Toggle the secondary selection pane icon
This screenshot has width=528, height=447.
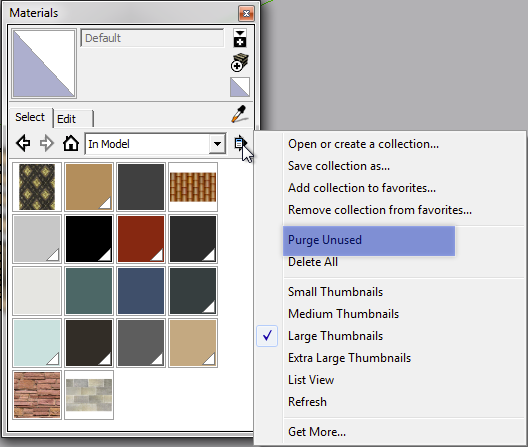point(240,37)
